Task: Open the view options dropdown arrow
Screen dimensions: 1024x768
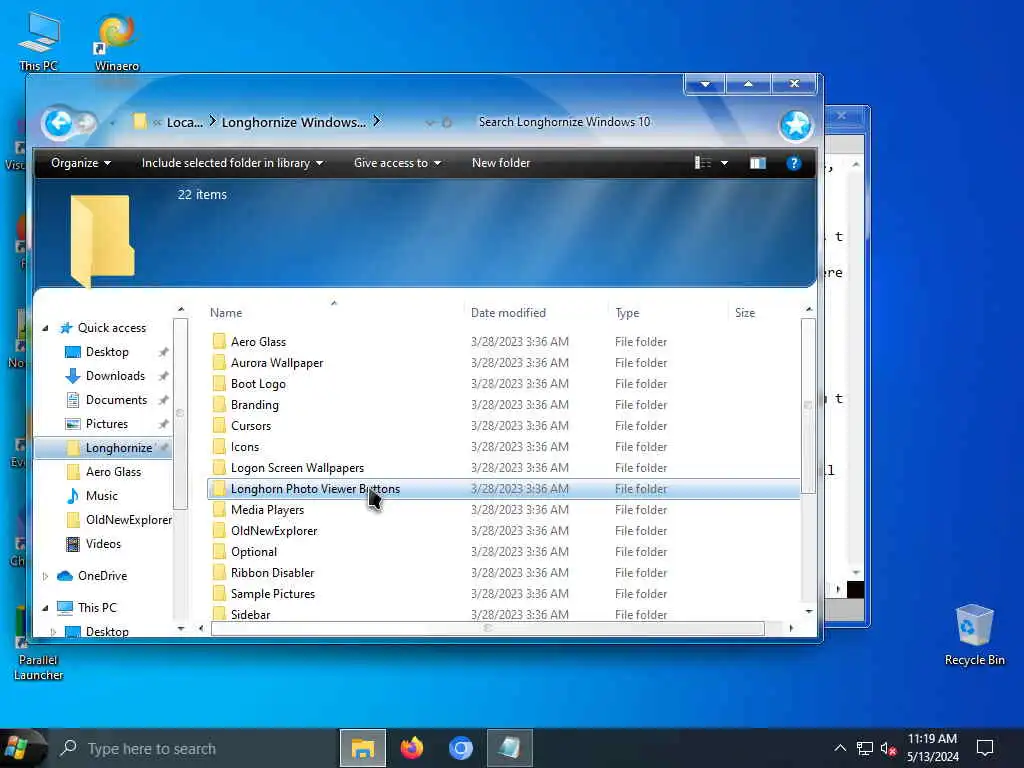Action: click(724, 163)
